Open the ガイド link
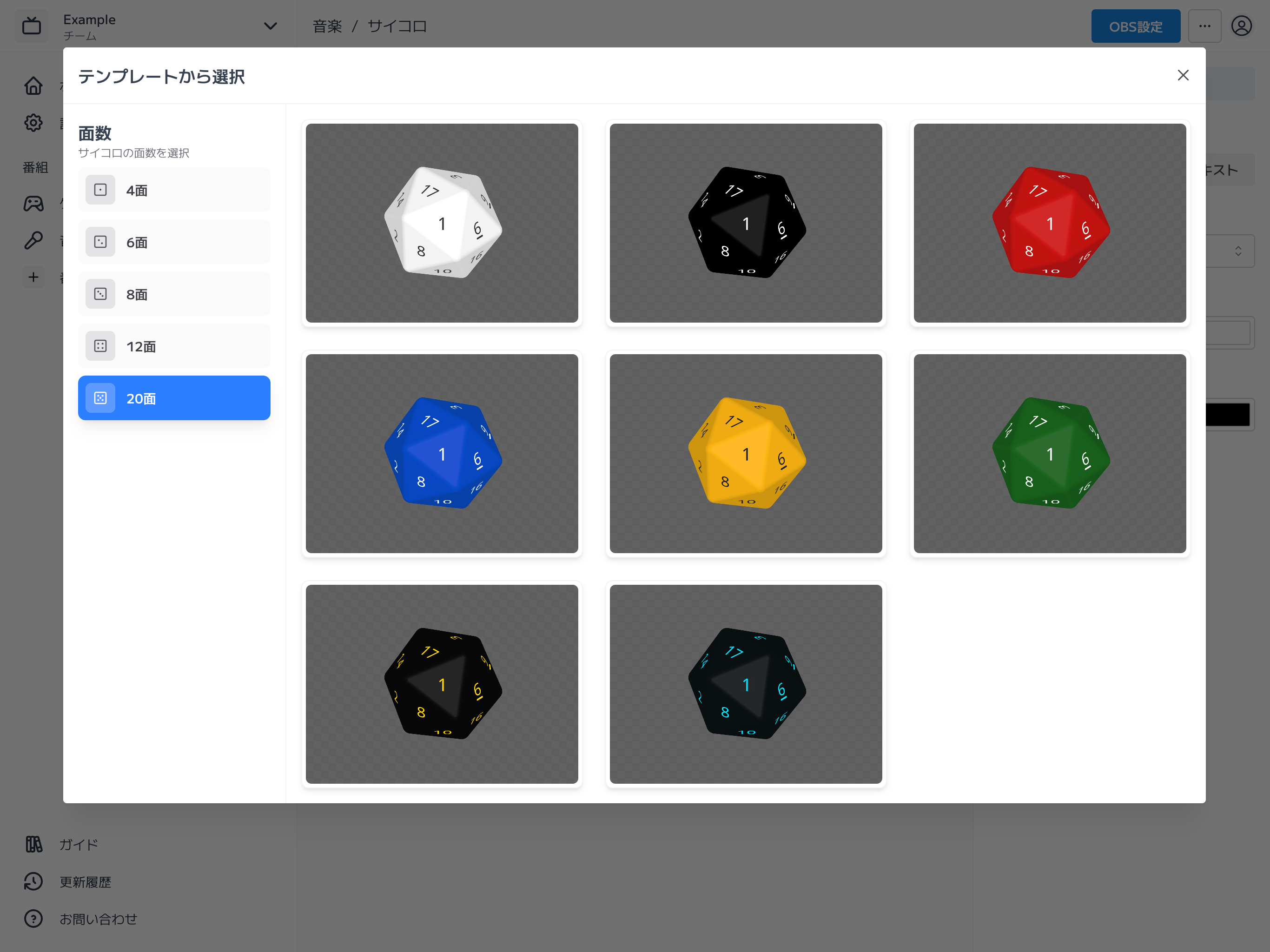 79,844
